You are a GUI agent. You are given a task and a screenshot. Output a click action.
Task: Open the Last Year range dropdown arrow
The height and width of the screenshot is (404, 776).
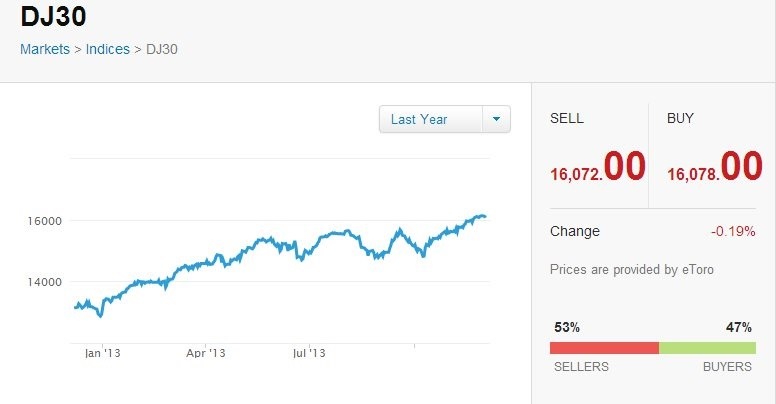497,119
